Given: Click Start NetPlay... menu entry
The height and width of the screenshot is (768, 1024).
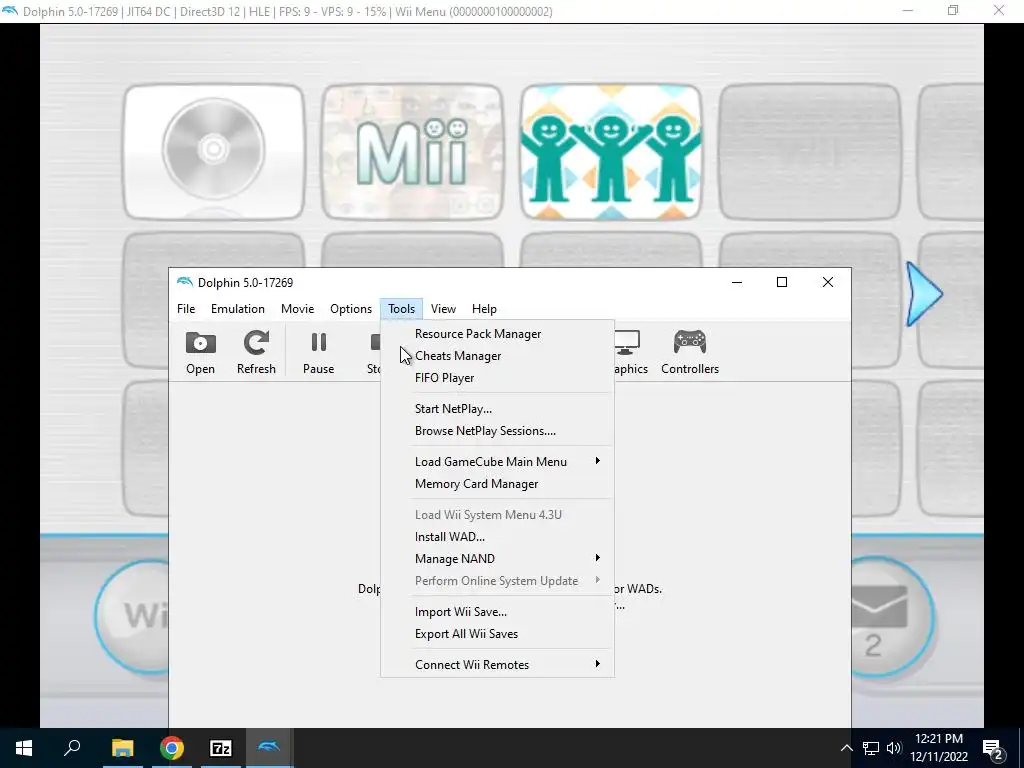Looking at the screenshot, I should coord(497,409).
